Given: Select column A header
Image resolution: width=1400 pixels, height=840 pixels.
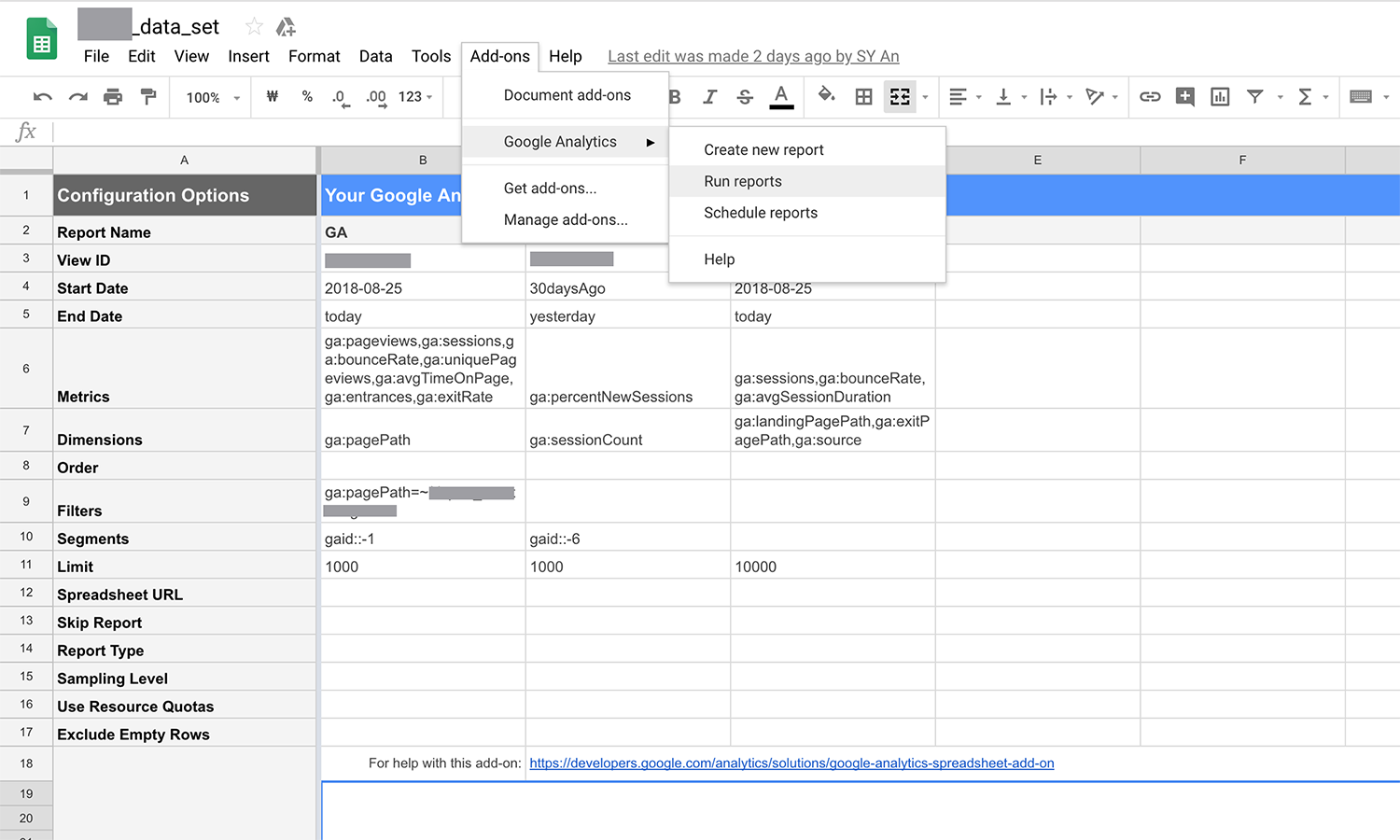Looking at the screenshot, I should (x=185, y=161).
